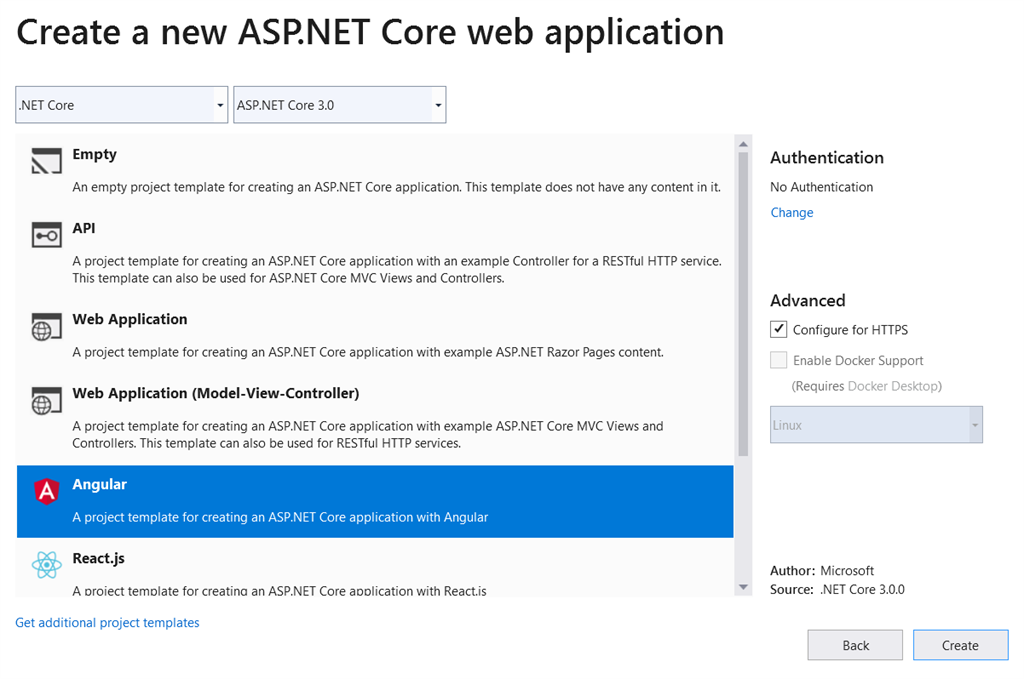The image size is (1024, 679).
Task: Click the Source .NET Core 3.0.0 text
Action: (837, 590)
